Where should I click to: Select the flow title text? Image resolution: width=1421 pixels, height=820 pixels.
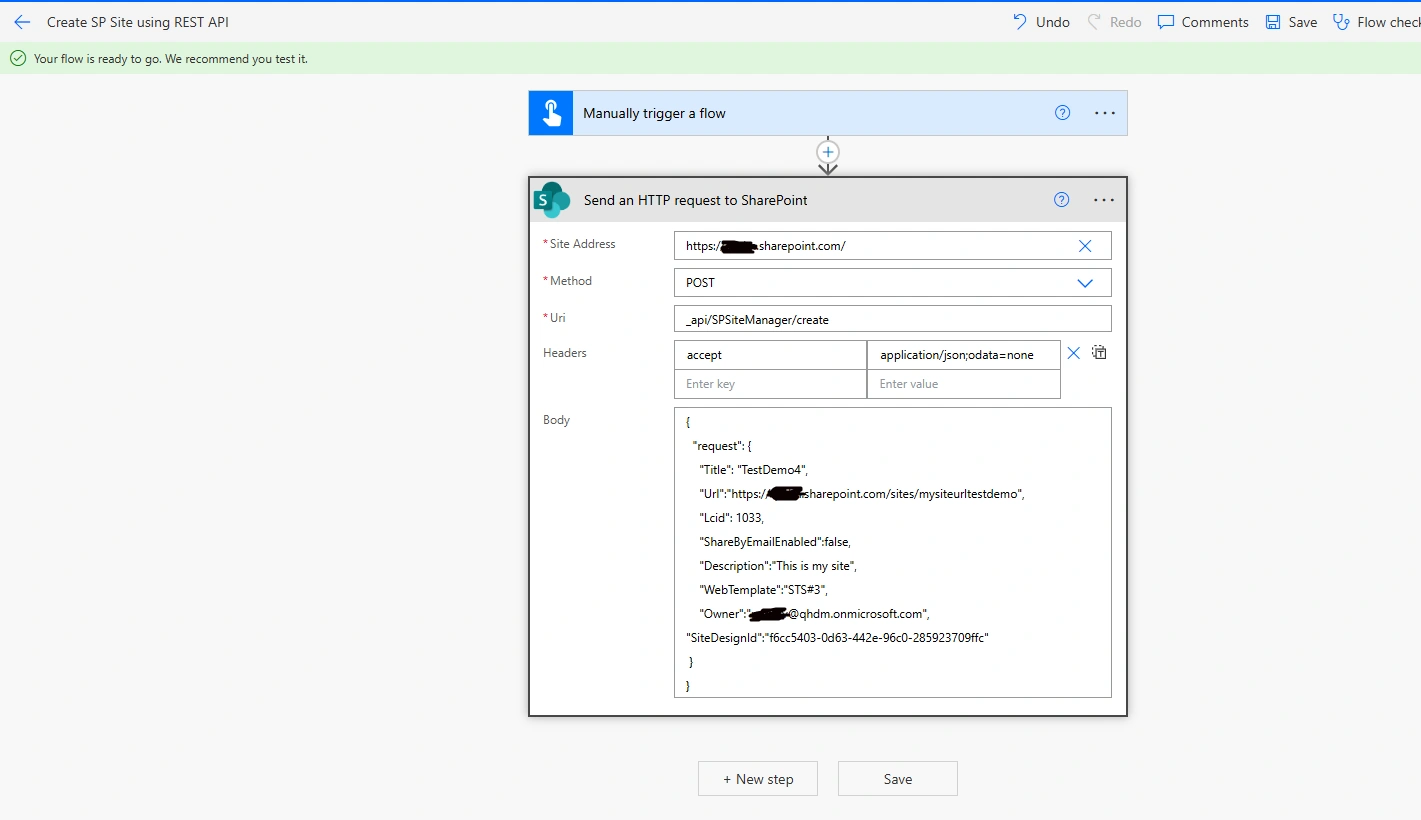(x=138, y=22)
